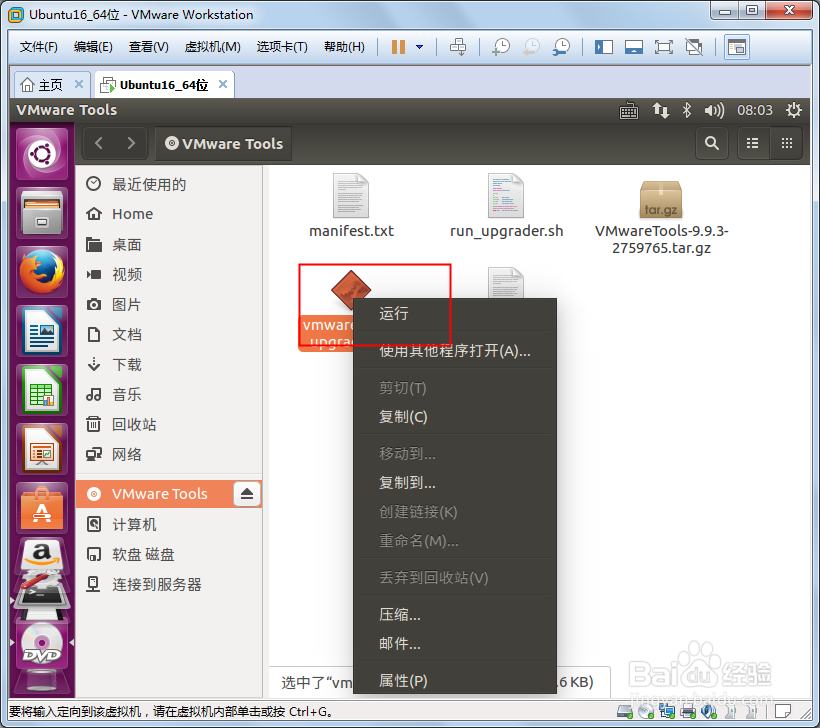Screen dimensions: 820x728
Task: Choose 属性(P) in the context menu
Action: coord(454,680)
